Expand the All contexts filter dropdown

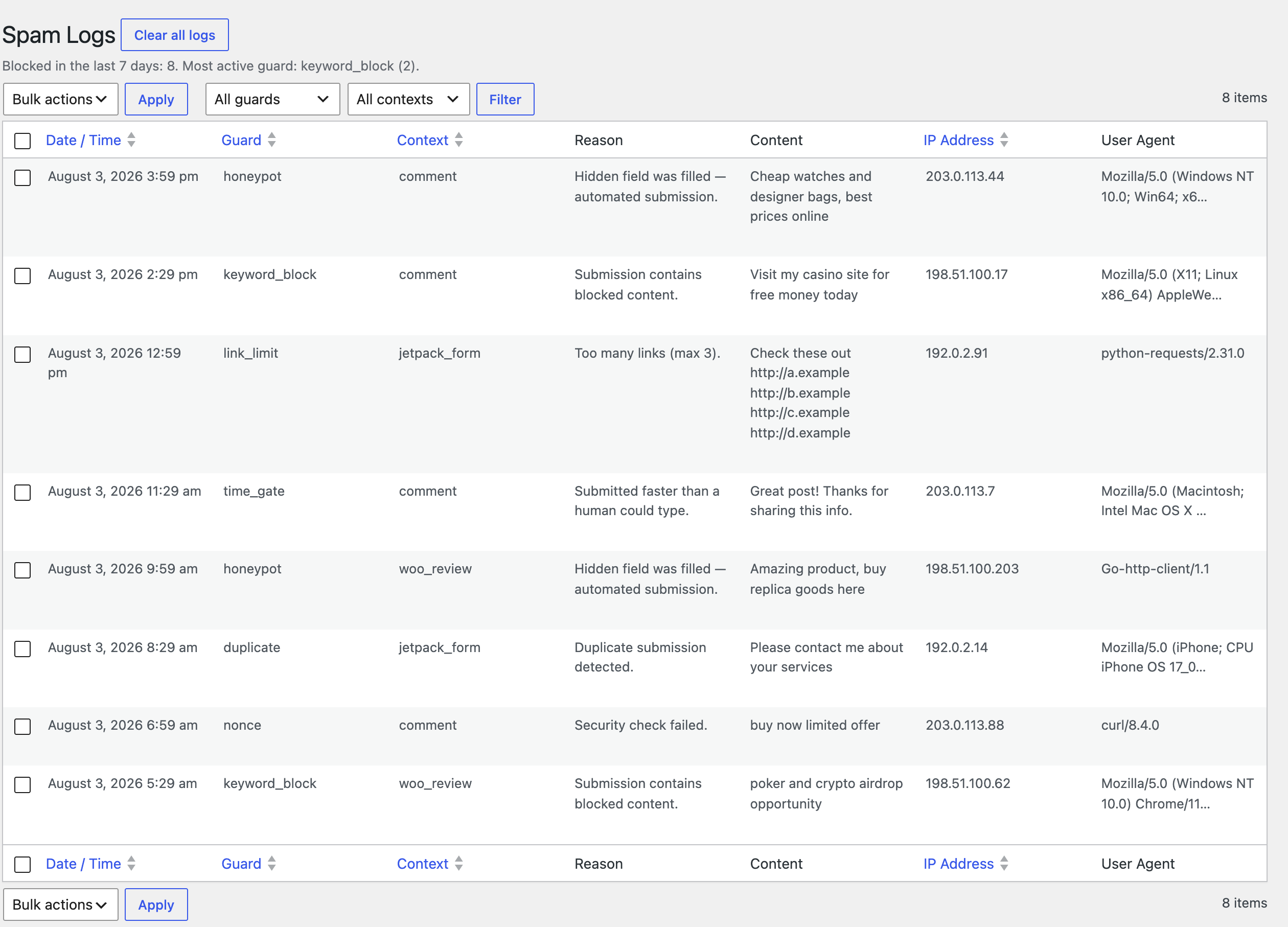click(408, 99)
